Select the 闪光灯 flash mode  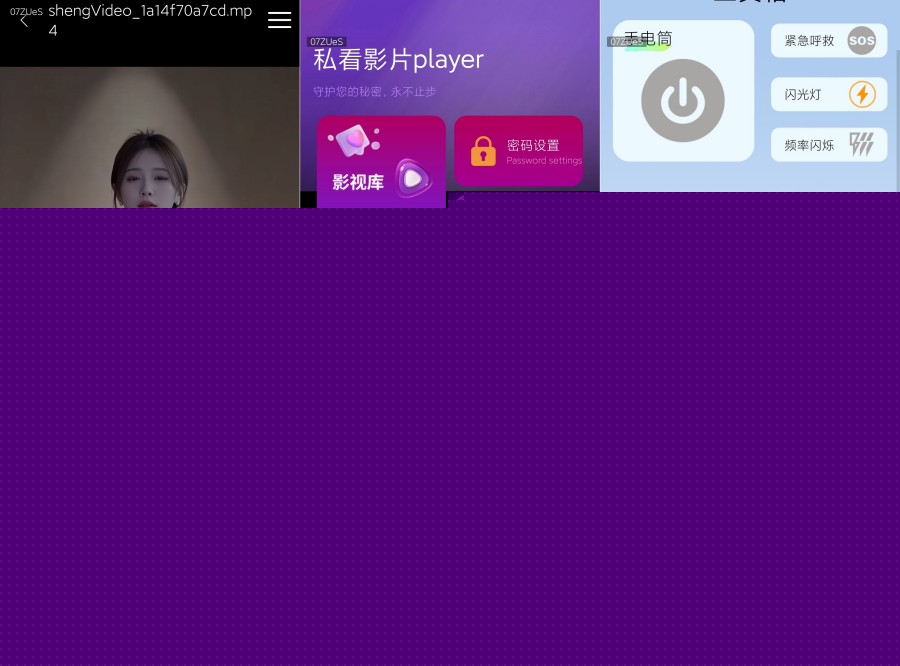coord(829,94)
